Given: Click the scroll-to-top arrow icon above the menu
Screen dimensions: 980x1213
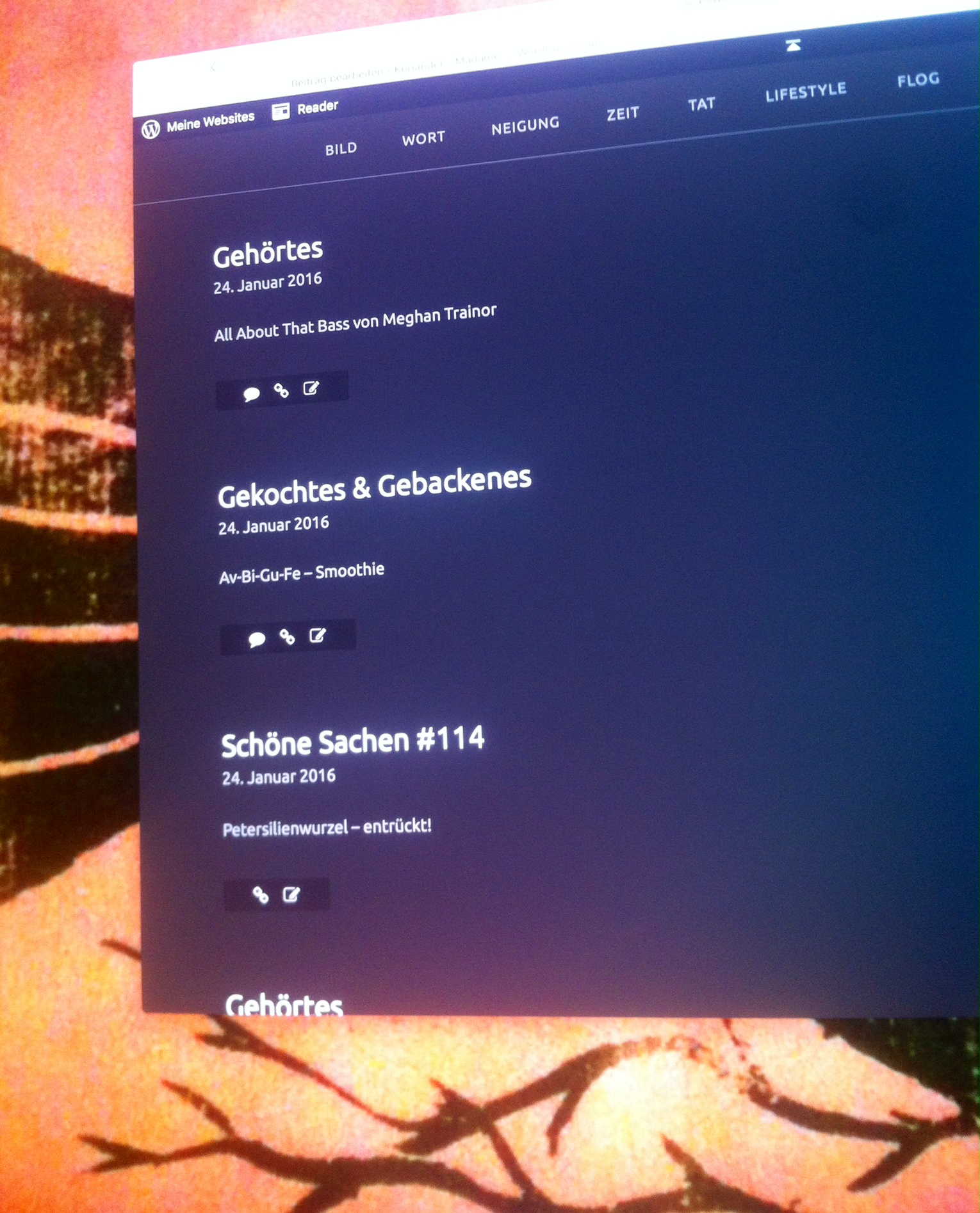Looking at the screenshot, I should click(x=794, y=45).
